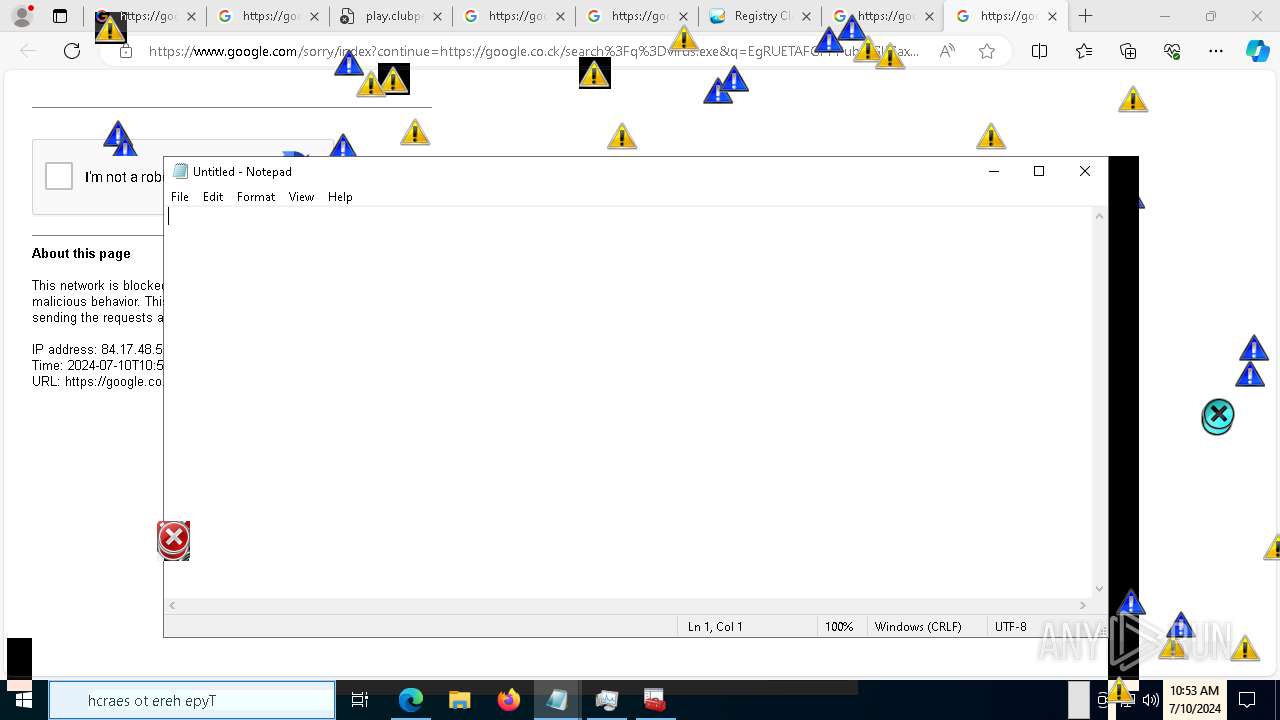1280x720 pixels.
Task: Click the Notepad horizontal scrollbar left arrow
Action: (173, 605)
